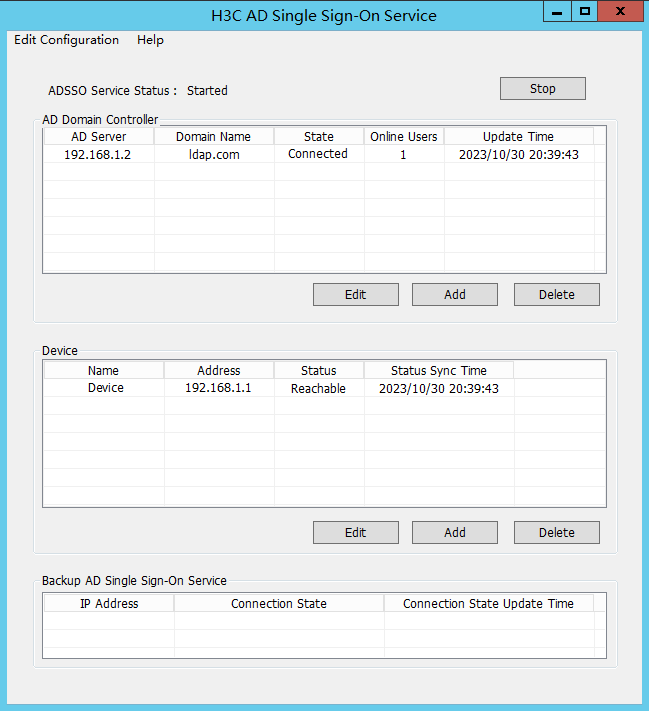Select AD server 192.168.1.2 cell
This screenshot has width=649, height=711.
click(98, 155)
